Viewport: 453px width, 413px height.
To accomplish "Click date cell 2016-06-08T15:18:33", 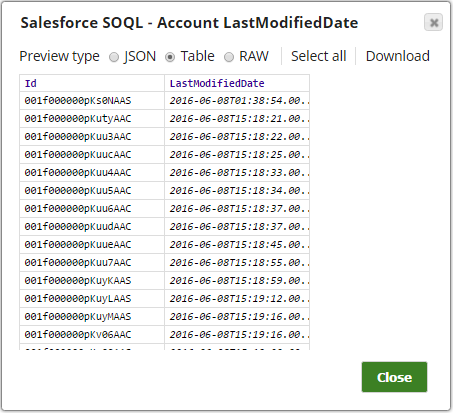I will click(x=237, y=173).
